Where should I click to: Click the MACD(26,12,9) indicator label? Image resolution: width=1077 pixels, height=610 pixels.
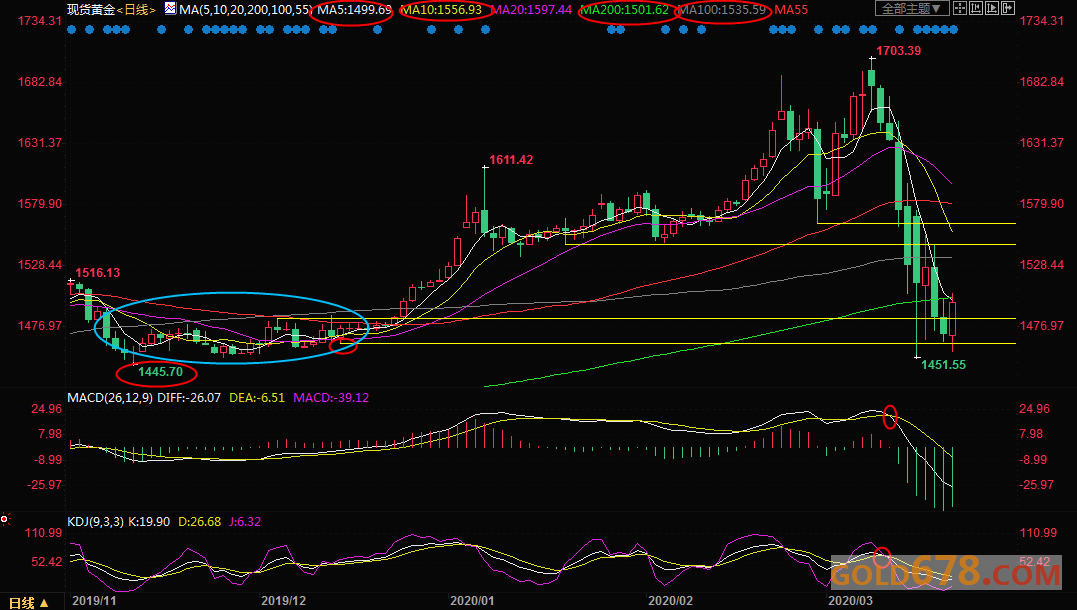pos(110,398)
